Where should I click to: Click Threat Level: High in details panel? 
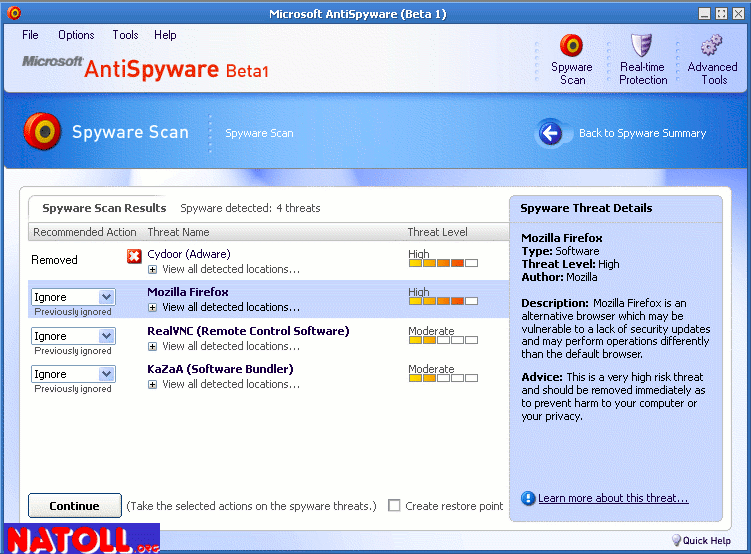click(x=570, y=264)
